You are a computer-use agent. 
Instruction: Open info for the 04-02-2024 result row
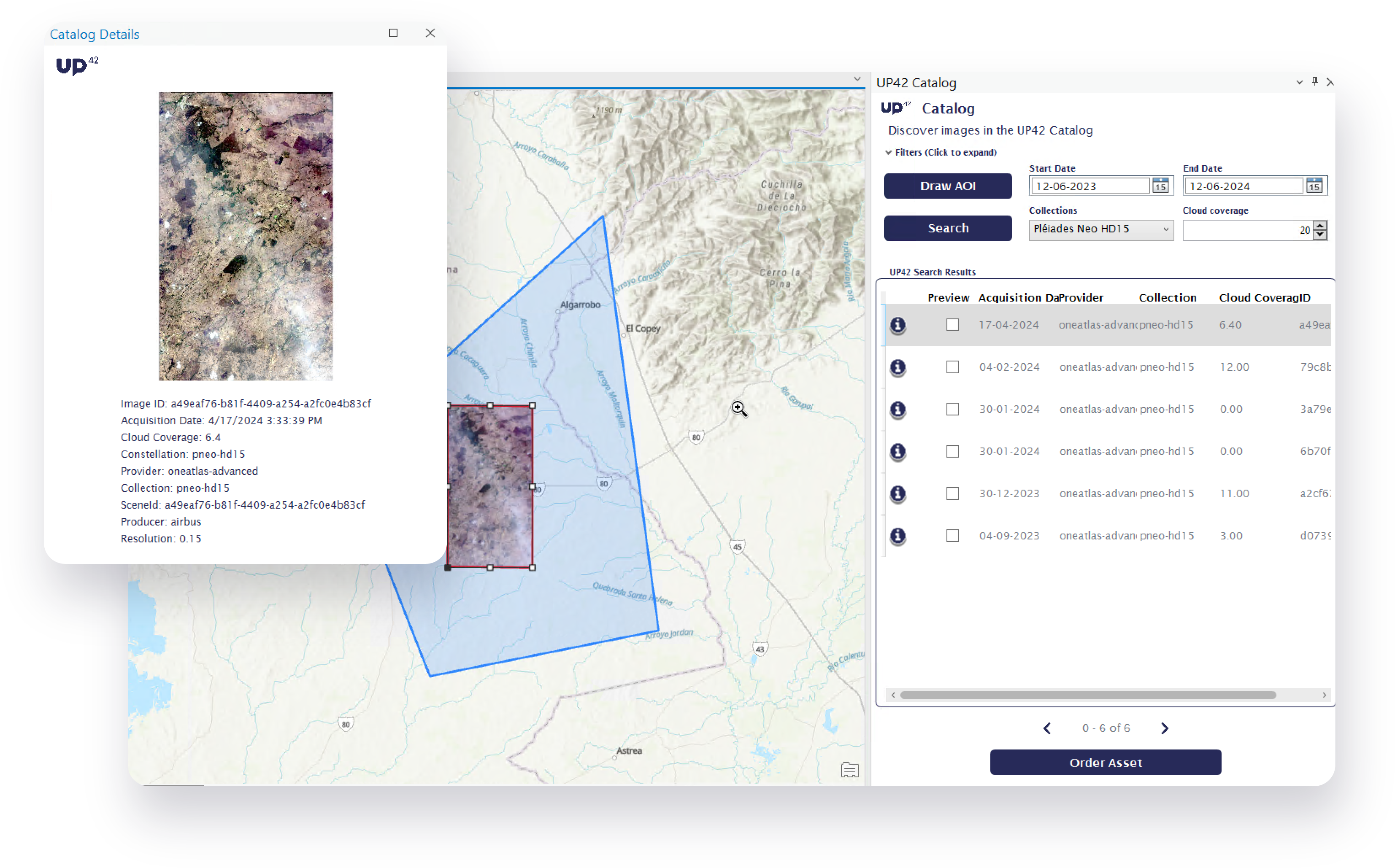tap(898, 367)
